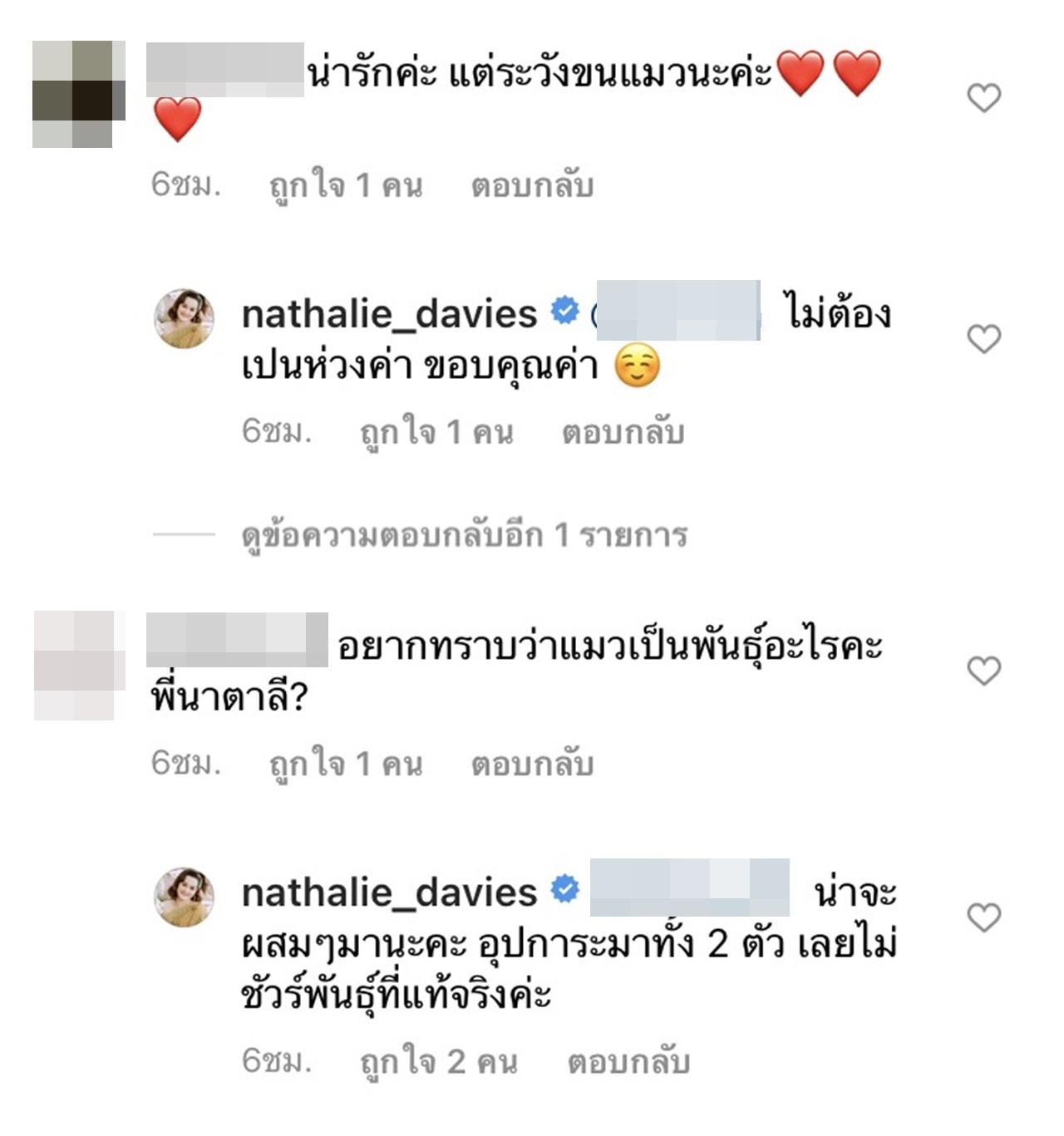
Task: Like nathalie_davies' reply about mixed breed cats
Action: [x=984, y=917]
